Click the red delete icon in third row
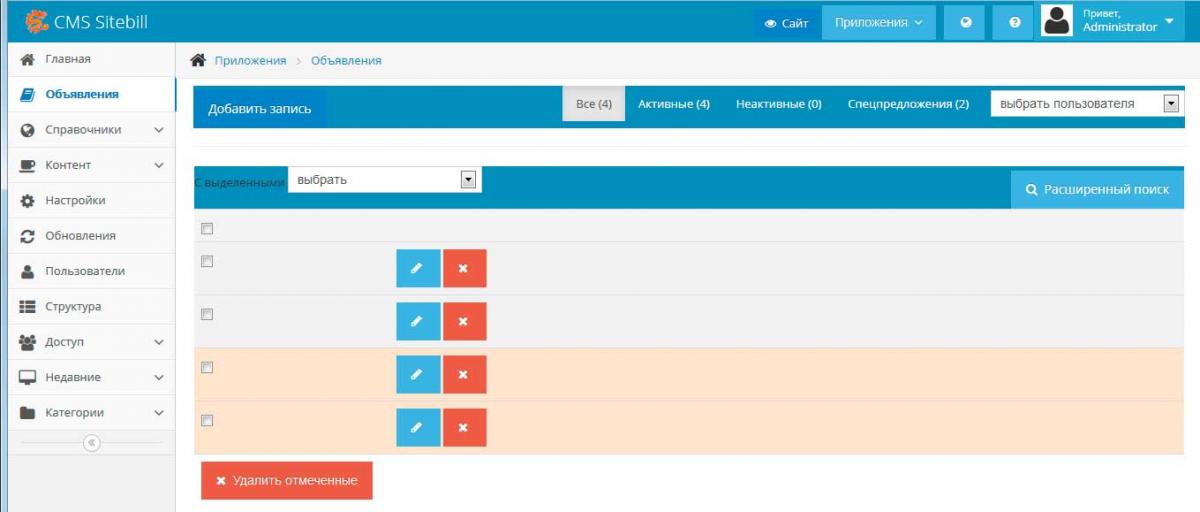Image resolution: width=1200 pixels, height=512 pixels. [x=464, y=374]
